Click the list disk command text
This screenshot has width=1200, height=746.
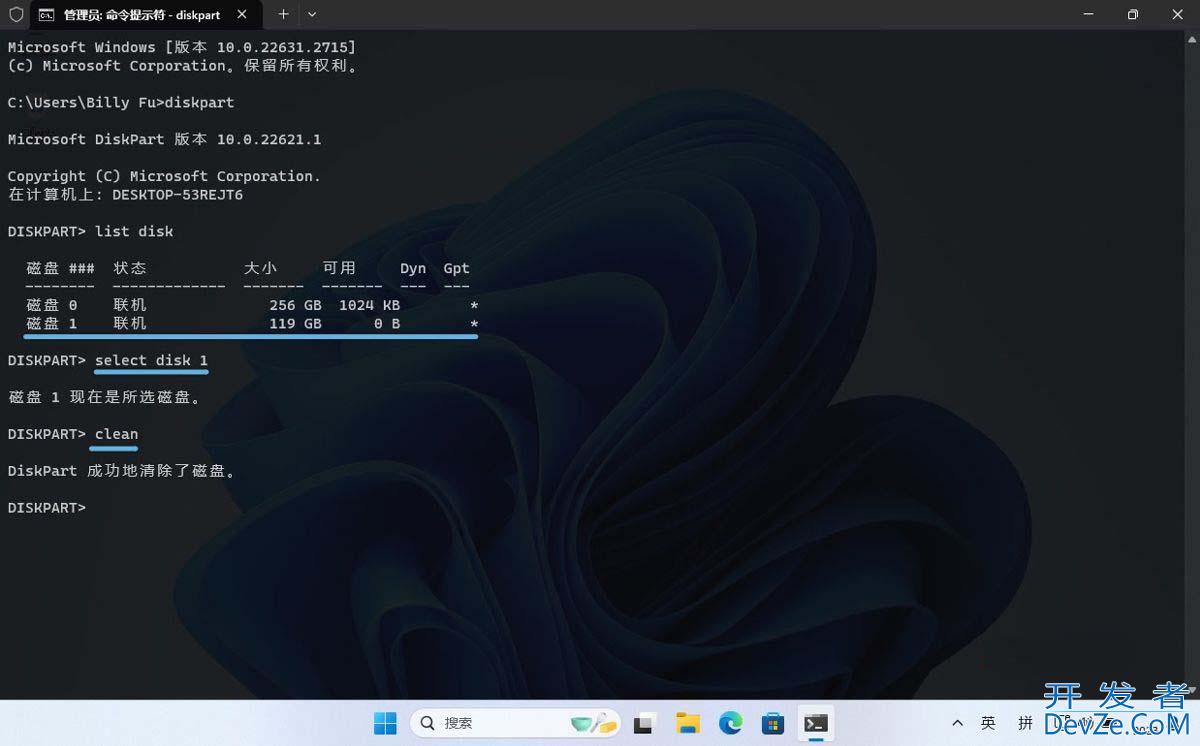point(134,232)
